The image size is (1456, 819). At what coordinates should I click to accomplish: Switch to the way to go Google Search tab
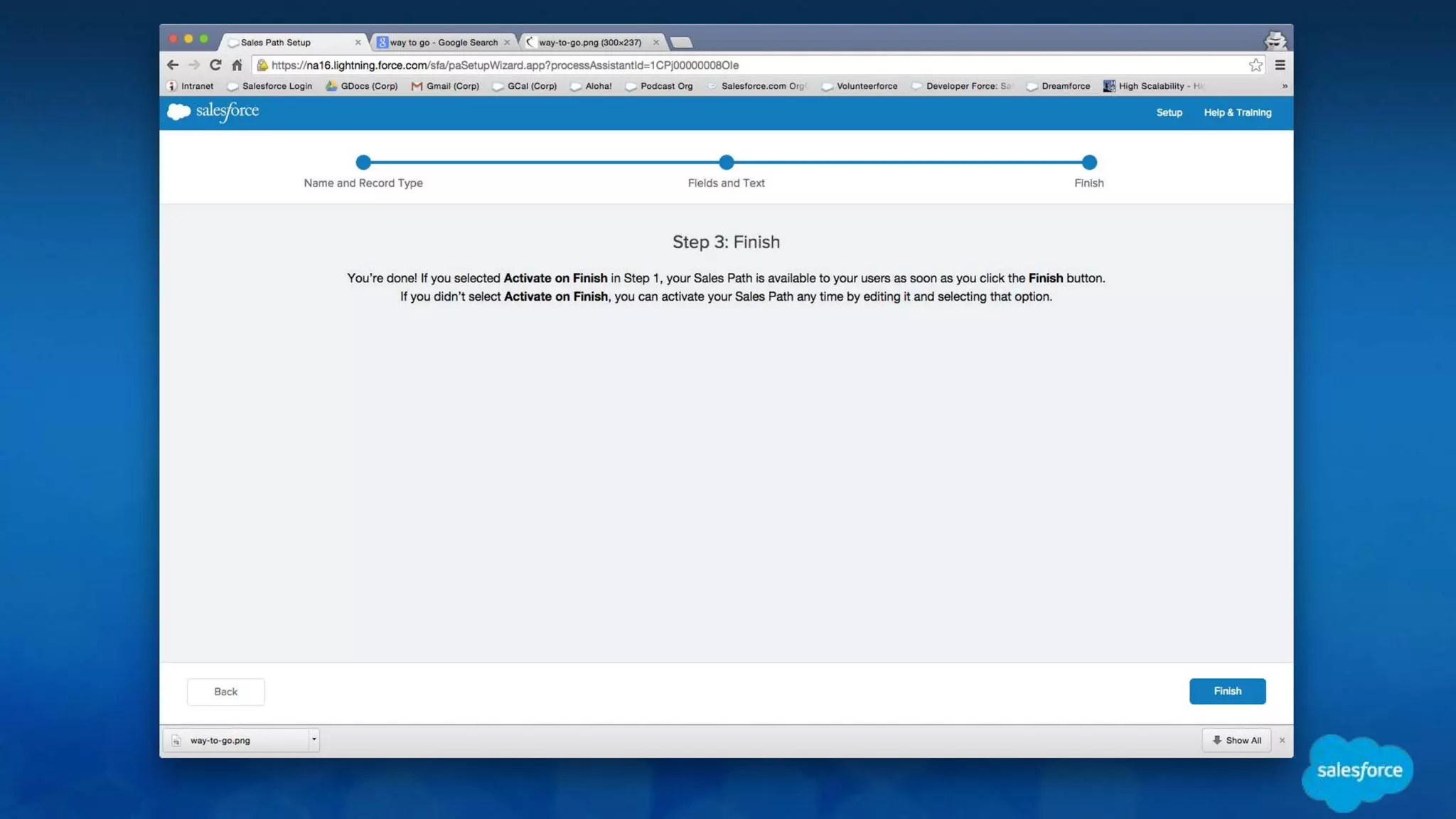(443, 43)
